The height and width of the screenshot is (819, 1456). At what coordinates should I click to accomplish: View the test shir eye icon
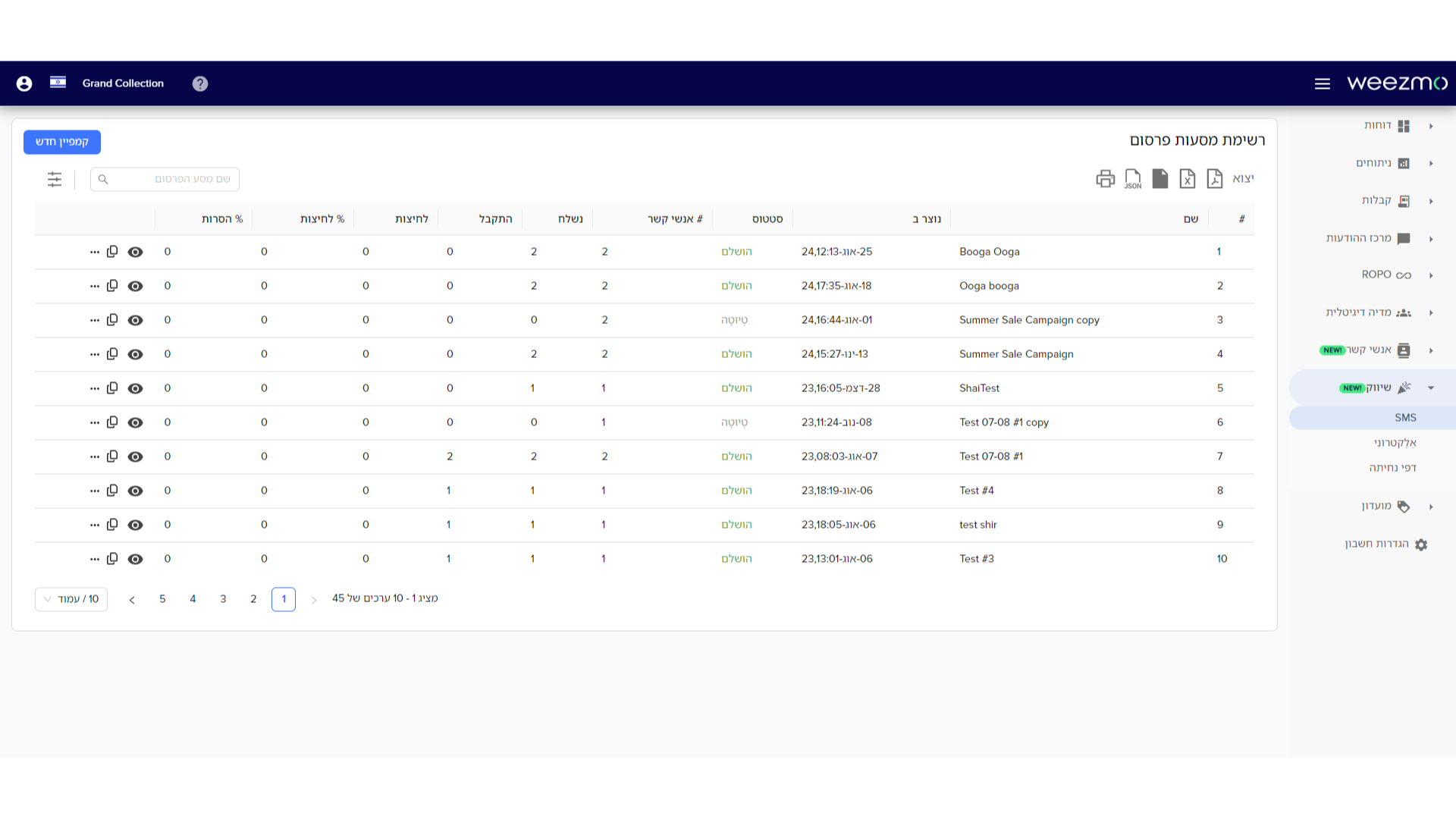point(135,526)
